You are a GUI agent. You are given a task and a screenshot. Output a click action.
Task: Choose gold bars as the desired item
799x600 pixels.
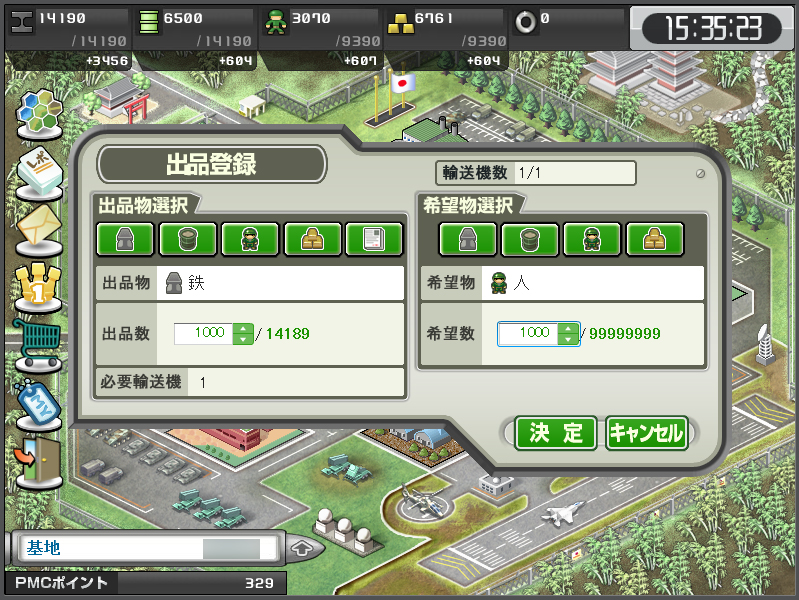coord(654,239)
